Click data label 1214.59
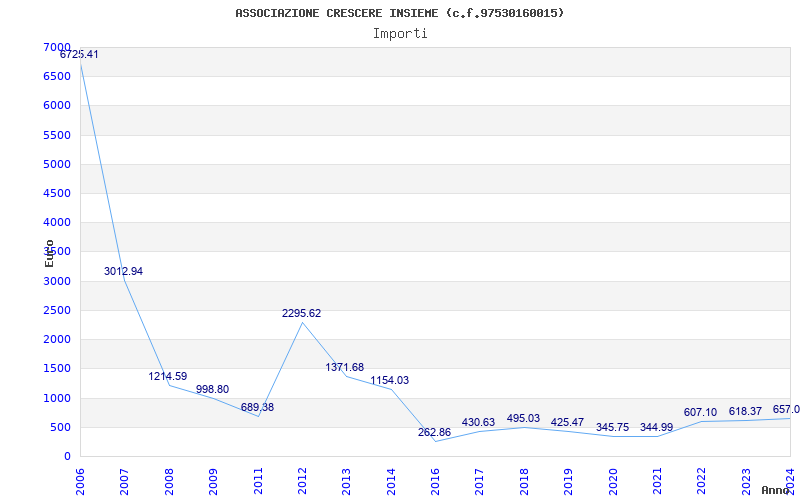Image resolution: width=800 pixels, height=500 pixels. (x=168, y=377)
